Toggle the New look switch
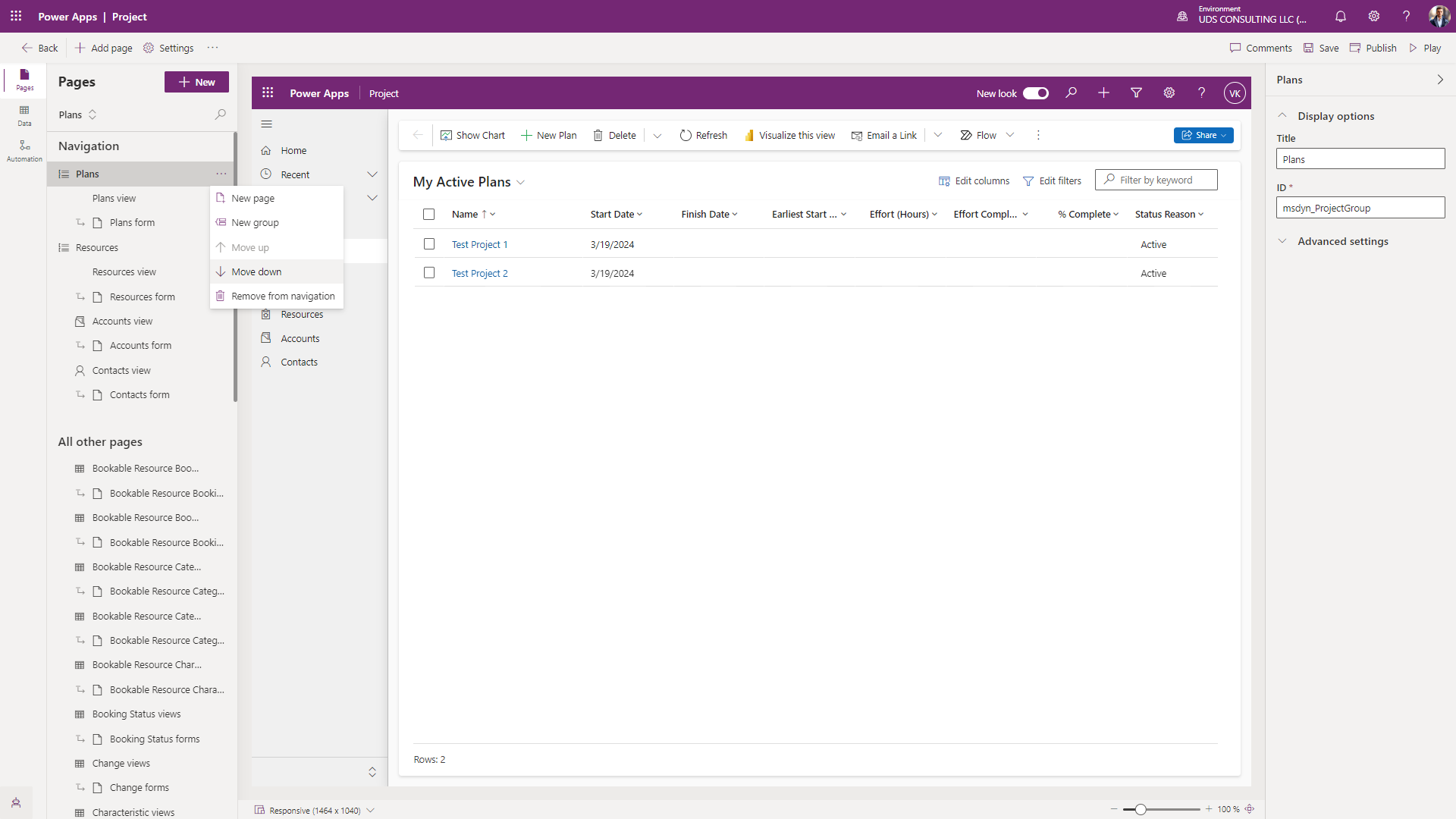This screenshot has height=819, width=1456. pyautogui.click(x=1035, y=93)
